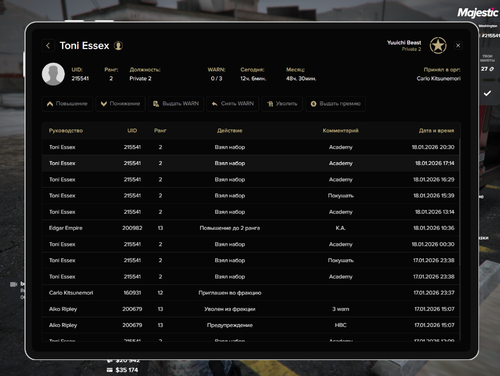This screenshot has height=376, width=500.
Task: Open the gold star faction emblem
Action: (438, 46)
